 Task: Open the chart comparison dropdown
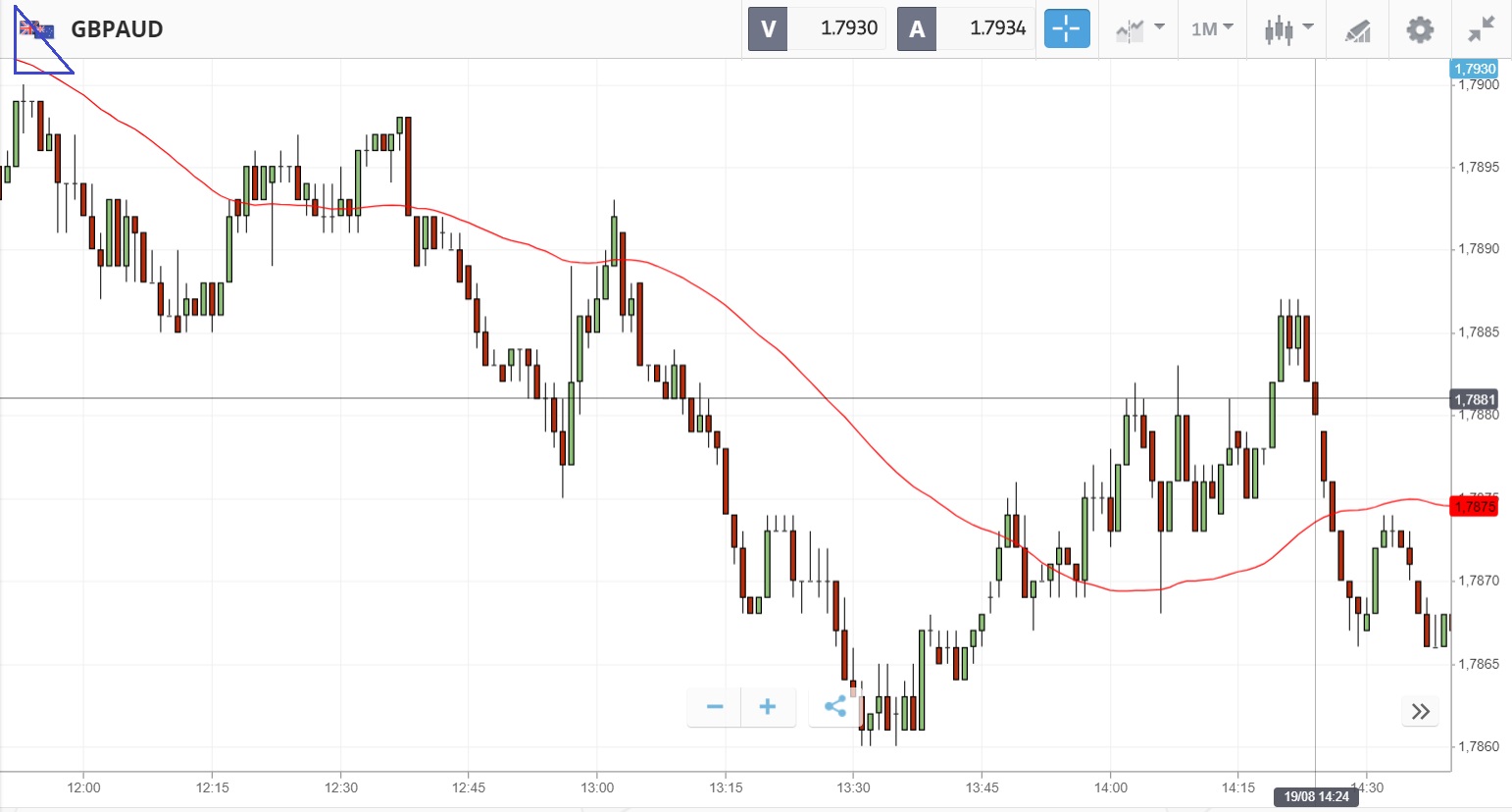(1139, 29)
